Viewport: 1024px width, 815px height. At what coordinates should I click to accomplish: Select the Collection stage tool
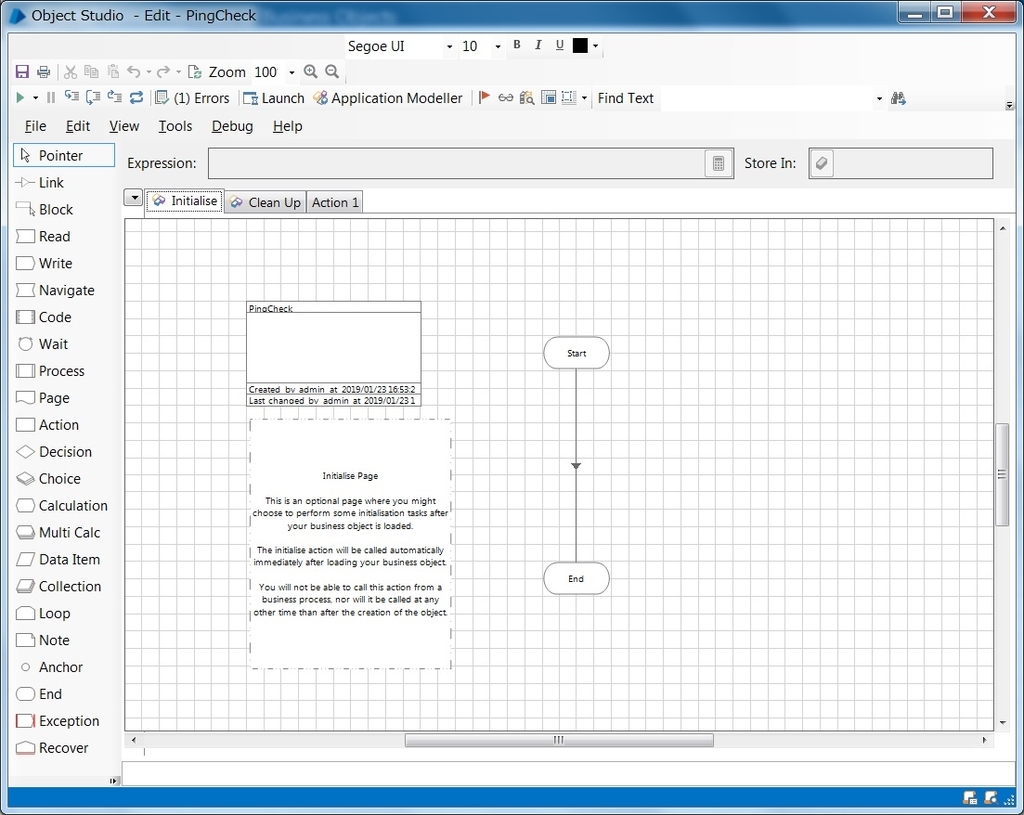click(x=59, y=586)
